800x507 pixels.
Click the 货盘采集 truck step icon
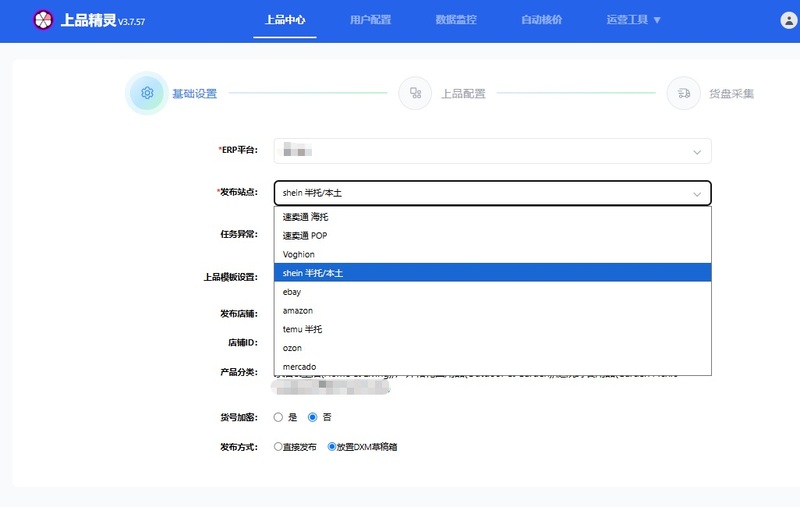[x=684, y=93]
